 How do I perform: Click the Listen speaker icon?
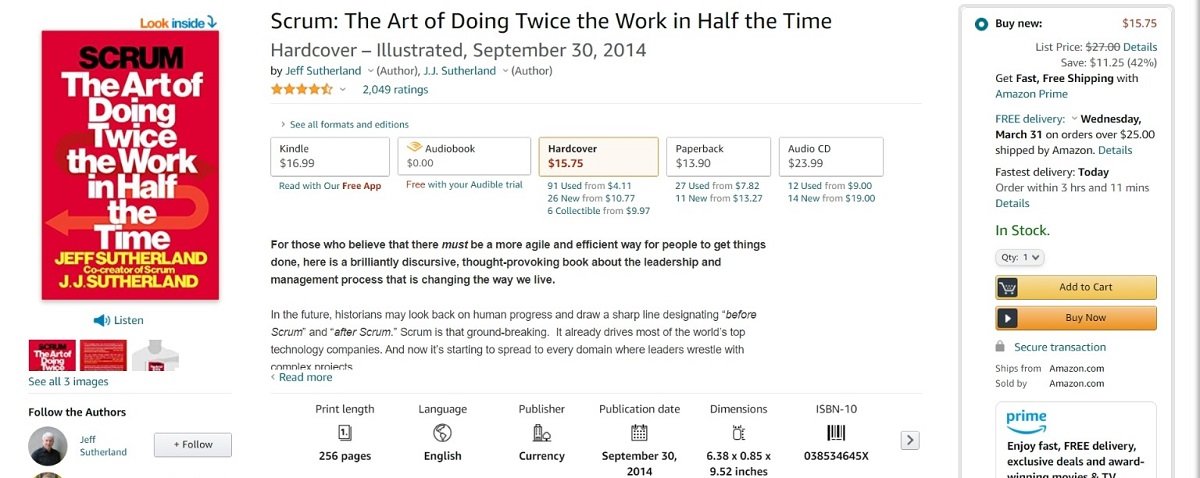tap(101, 320)
